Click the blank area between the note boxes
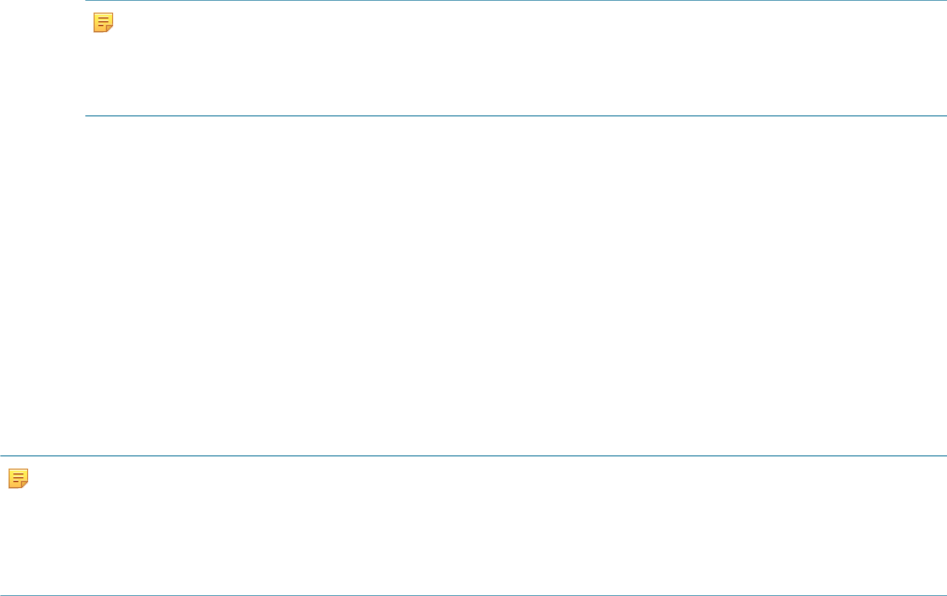The image size is (947, 596). (x=474, y=286)
